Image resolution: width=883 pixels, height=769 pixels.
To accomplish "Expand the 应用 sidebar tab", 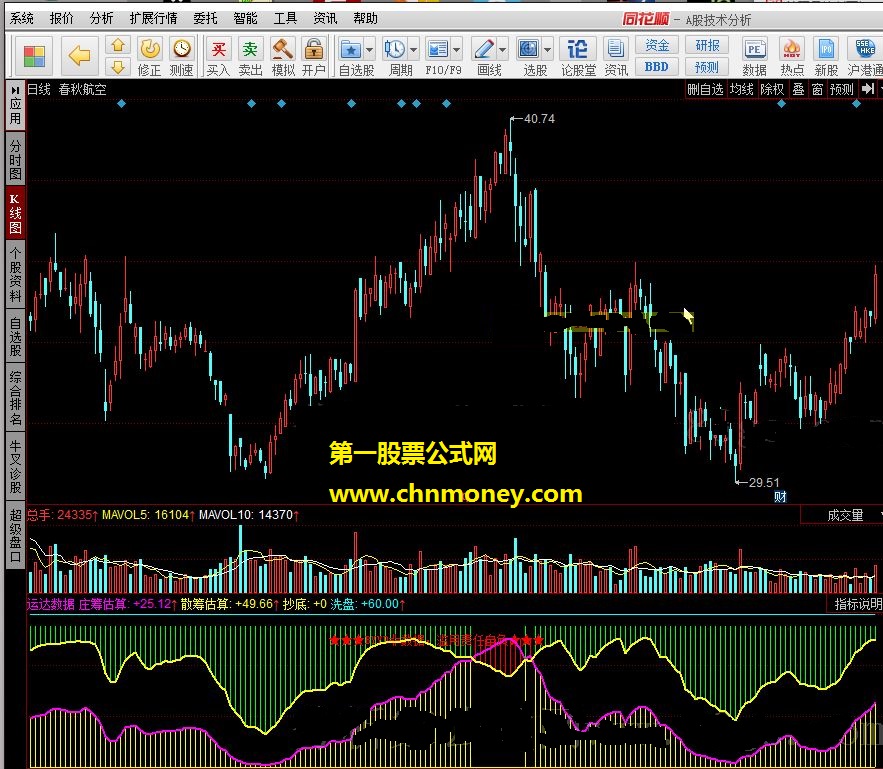I will pyautogui.click(x=15, y=105).
